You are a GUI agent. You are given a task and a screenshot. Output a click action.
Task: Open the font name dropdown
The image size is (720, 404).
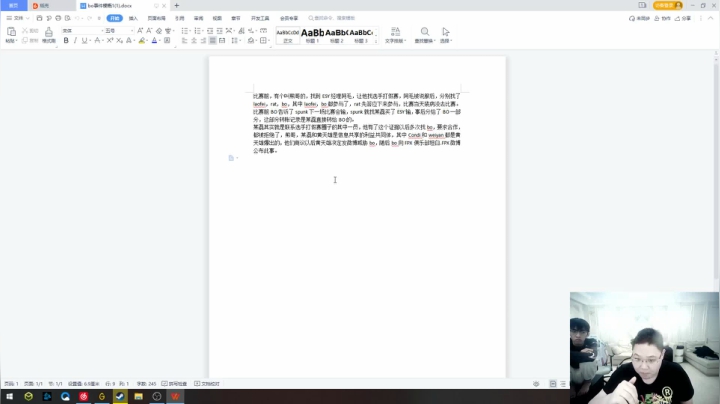[101, 31]
